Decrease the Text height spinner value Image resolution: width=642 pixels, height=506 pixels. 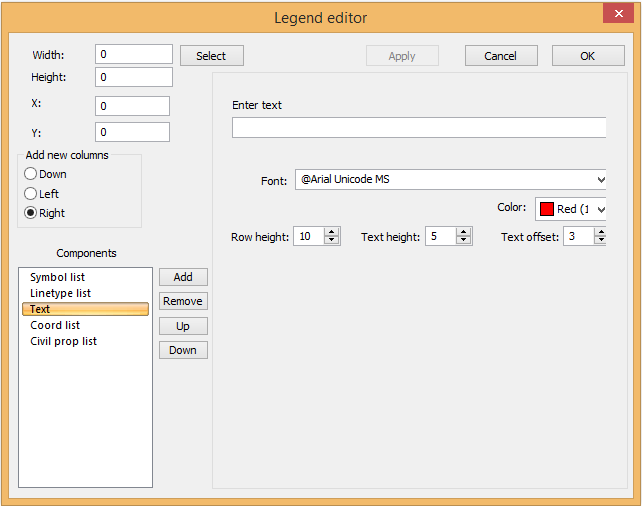463,241
